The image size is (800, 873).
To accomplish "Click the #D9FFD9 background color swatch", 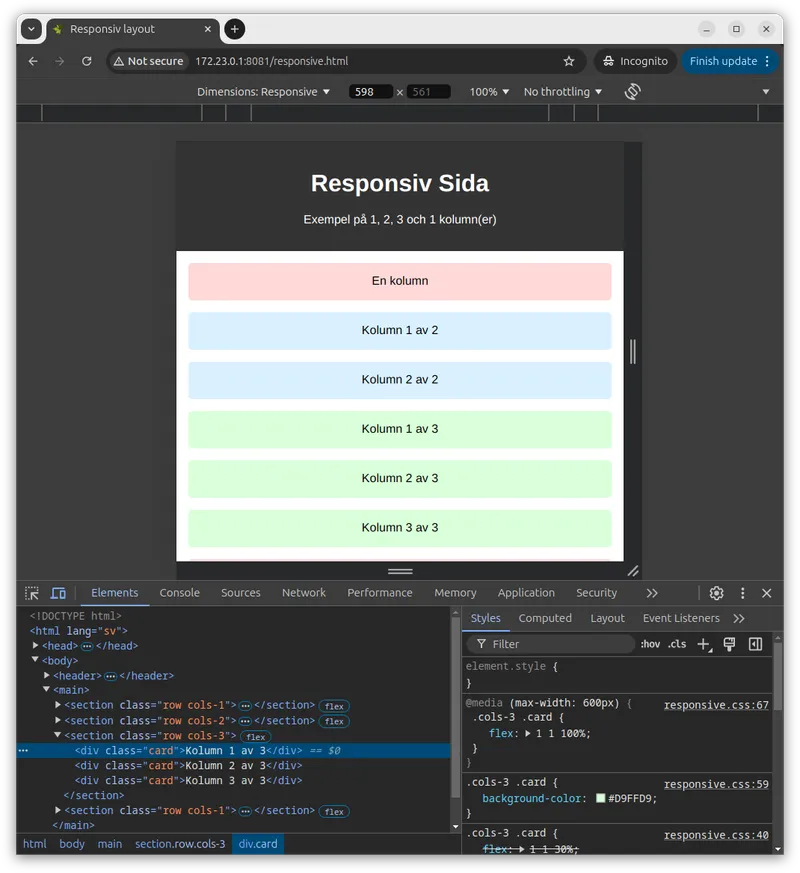I will 601,799.
